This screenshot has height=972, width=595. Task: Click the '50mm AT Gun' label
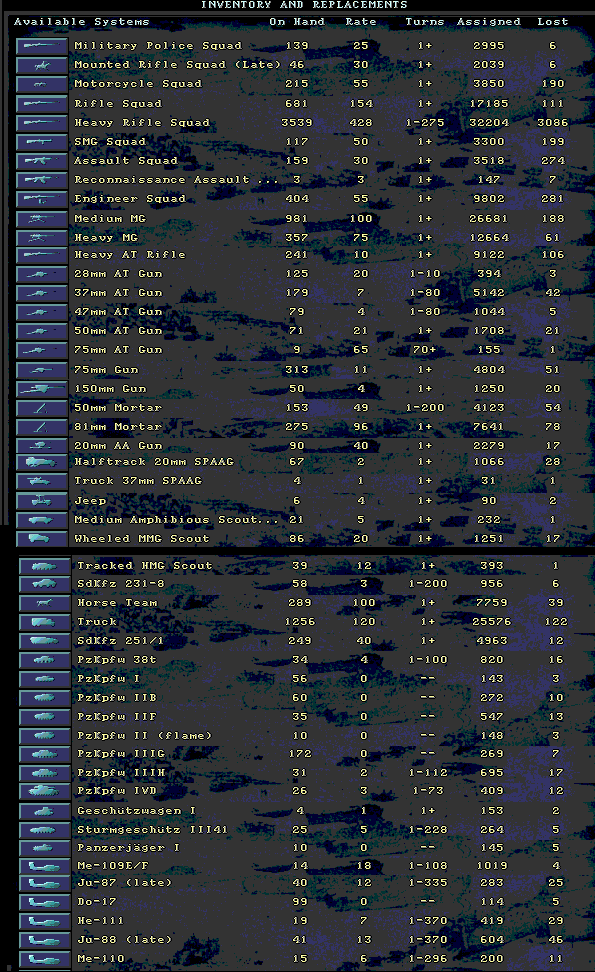pos(118,331)
